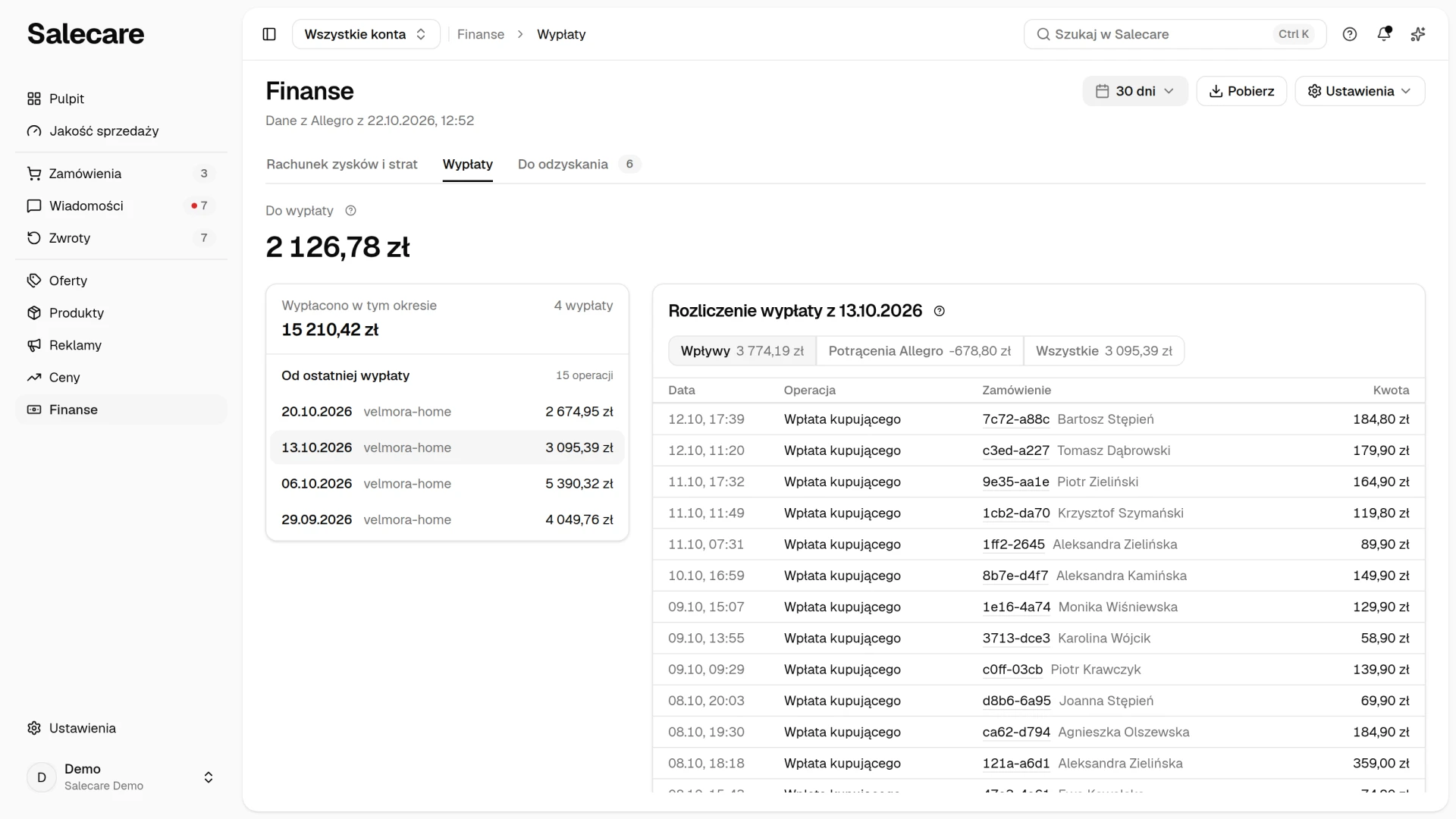Click info icon beside Rozliczenie wypłaty heading
1456x819 pixels.
(x=940, y=311)
